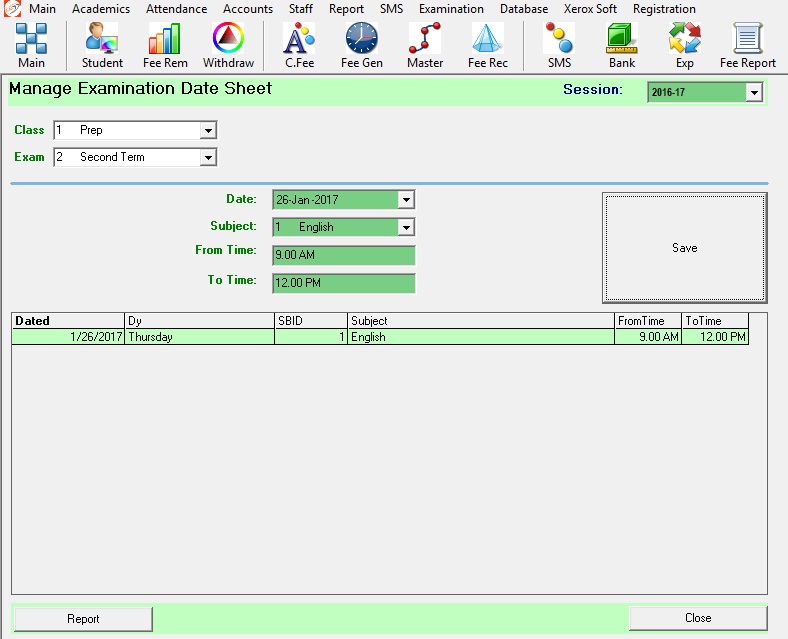Image resolution: width=788 pixels, height=639 pixels.
Task: Open the Academics menu
Action: [101, 9]
